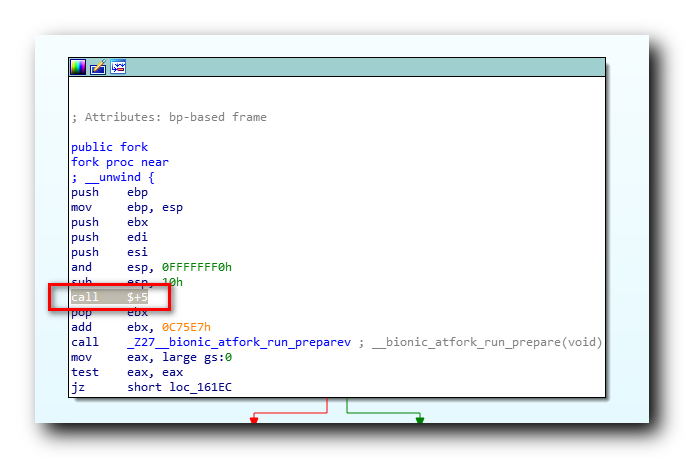Select the '; __unwind {' comment line
The height and width of the screenshot is (458, 684).
click(113, 177)
